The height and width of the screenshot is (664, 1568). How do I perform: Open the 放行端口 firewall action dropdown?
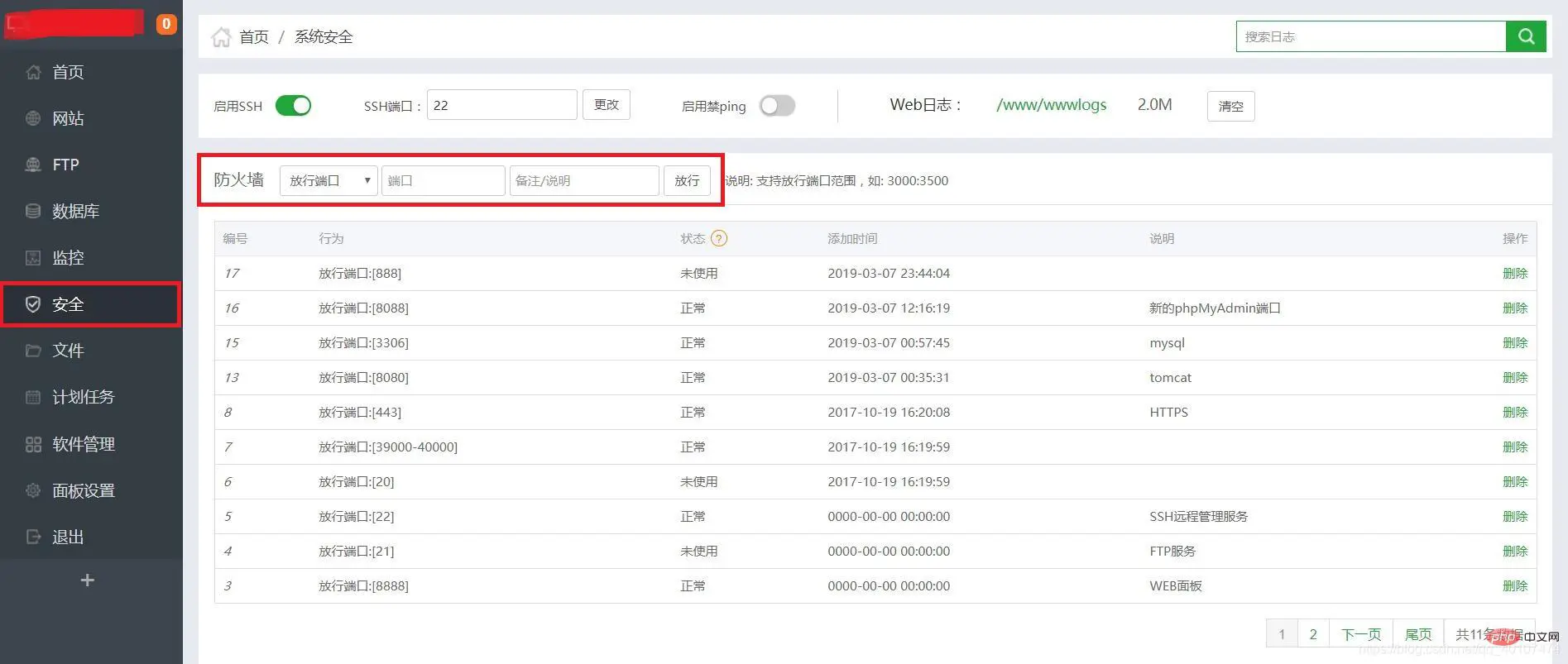click(328, 180)
